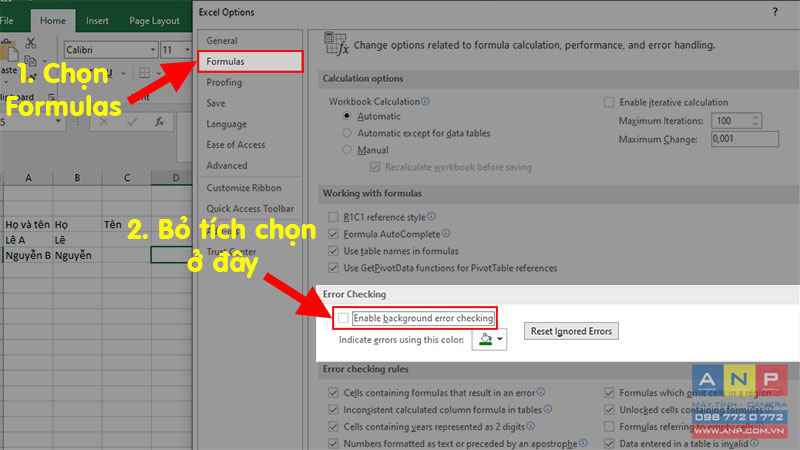Click the Maximum Iterations spinner arrows

(756, 120)
